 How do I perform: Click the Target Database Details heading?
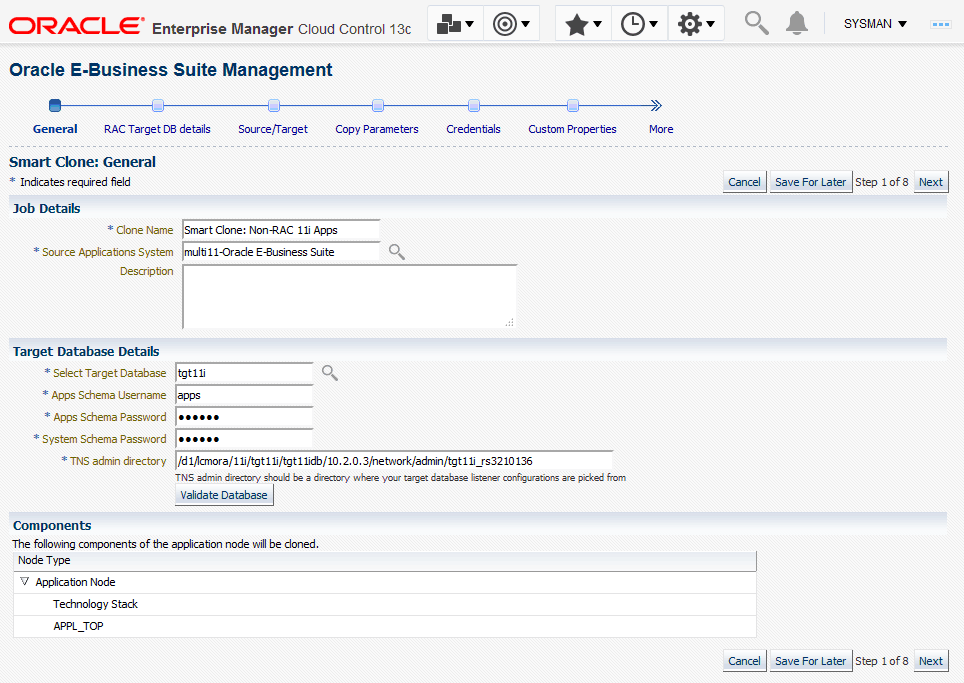coord(86,352)
